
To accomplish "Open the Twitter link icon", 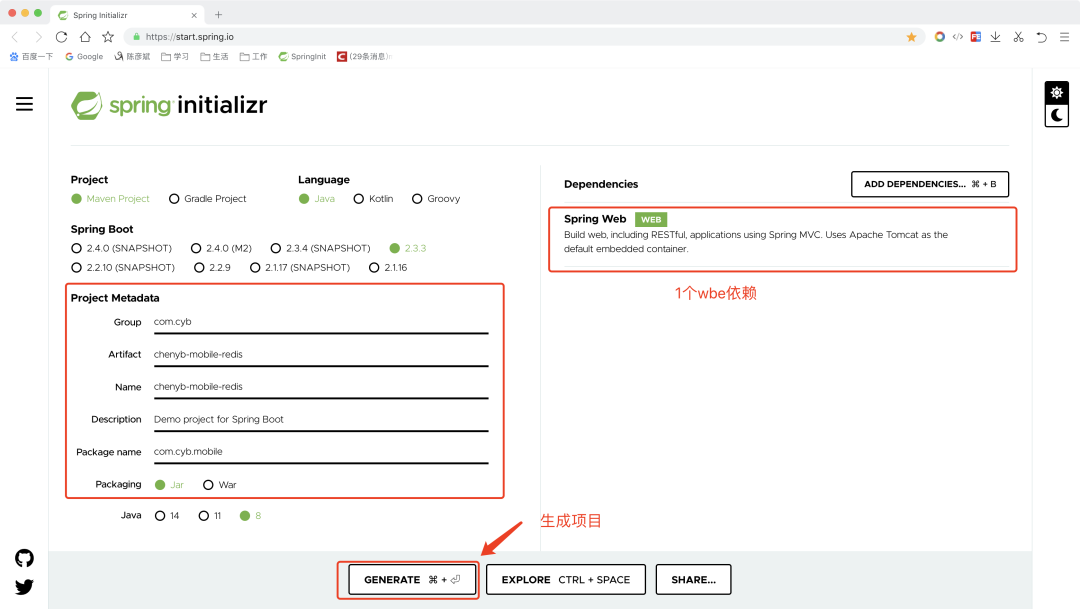I will [x=24, y=587].
